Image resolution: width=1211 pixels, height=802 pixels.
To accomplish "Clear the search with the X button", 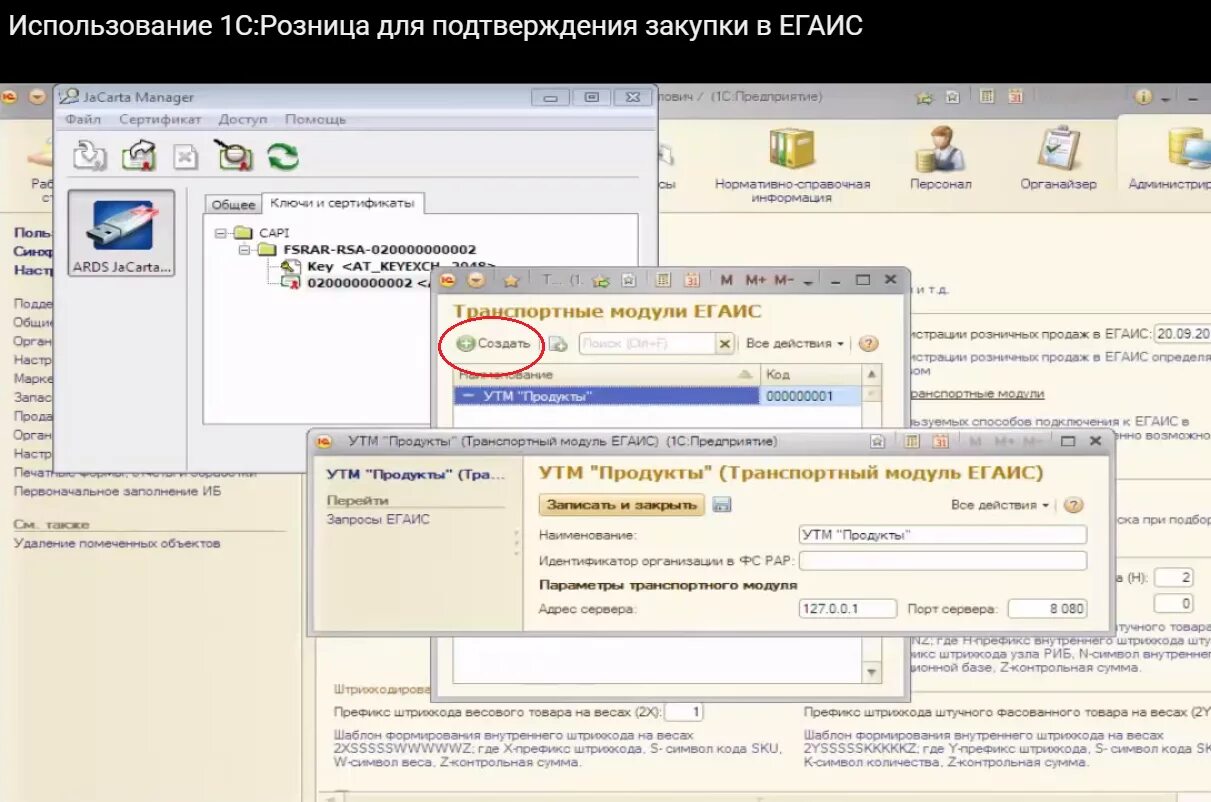I will point(725,343).
